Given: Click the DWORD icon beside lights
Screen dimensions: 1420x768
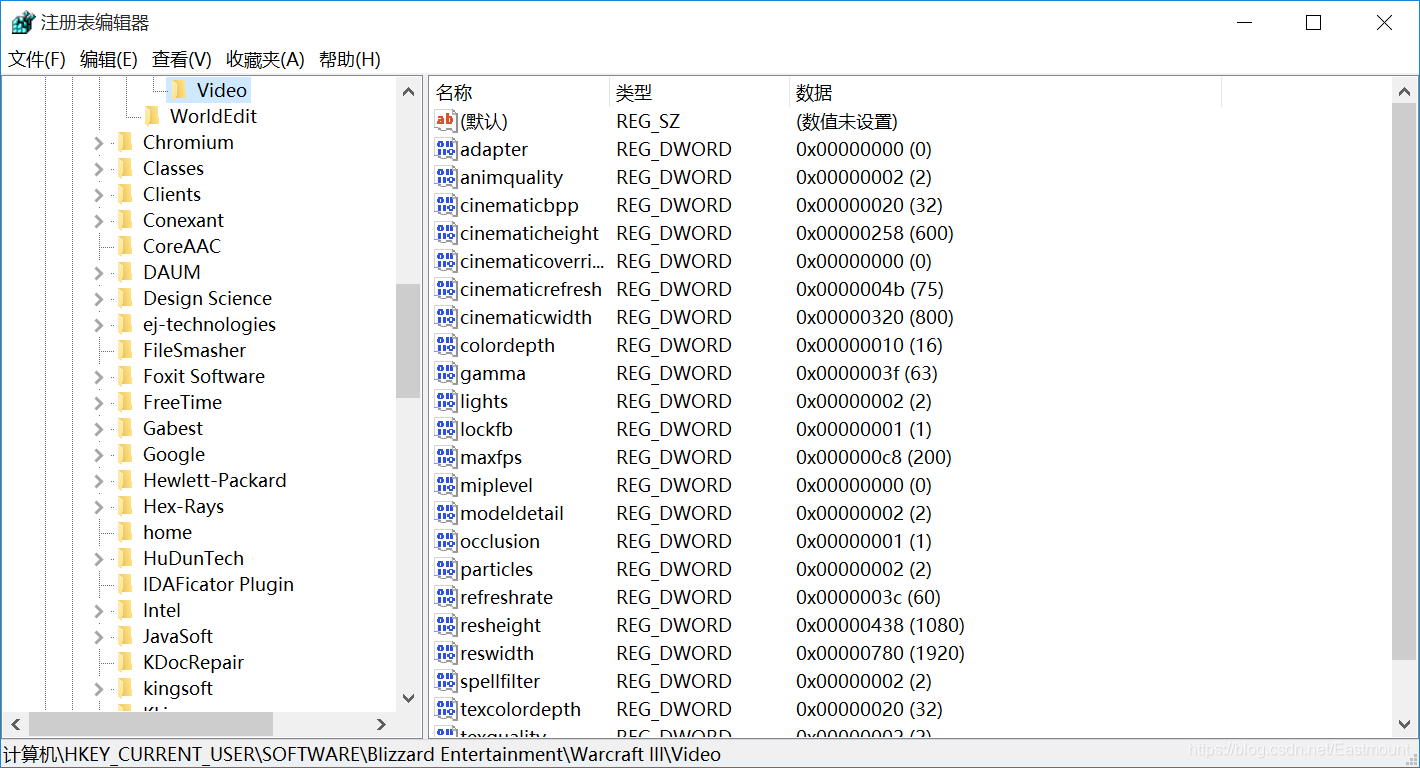Looking at the screenshot, I should 446,401.
